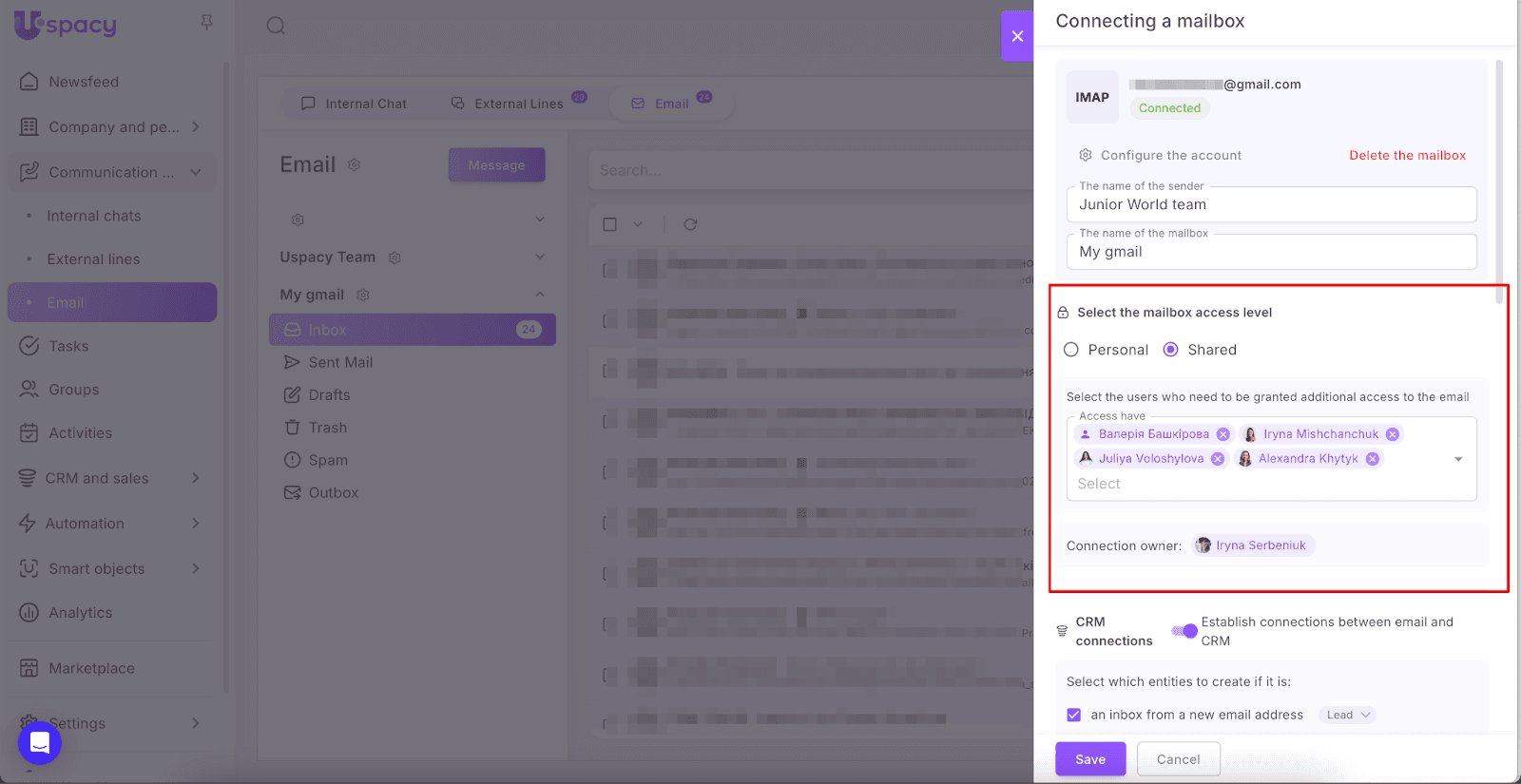Click the Marketplace store icon
Viewport: 1521px width, 784px height.
(29, 668)
